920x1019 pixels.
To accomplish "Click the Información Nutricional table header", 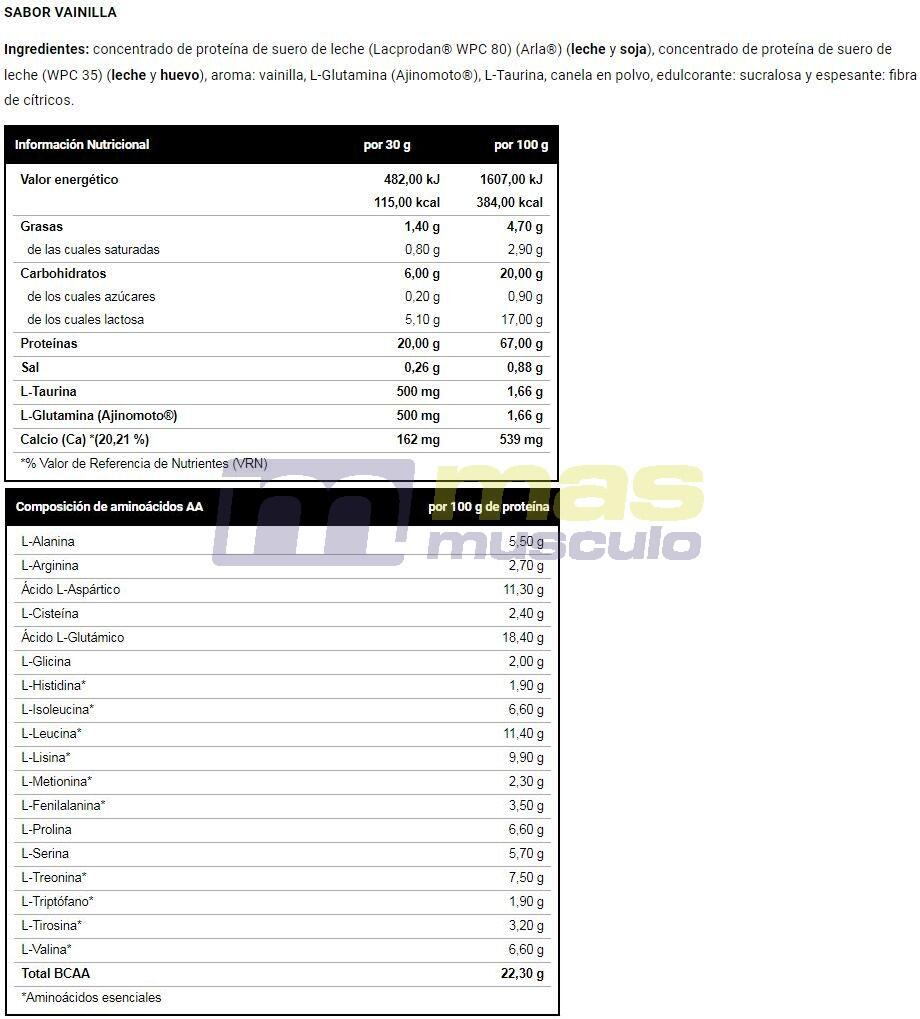I will (82, 144).
